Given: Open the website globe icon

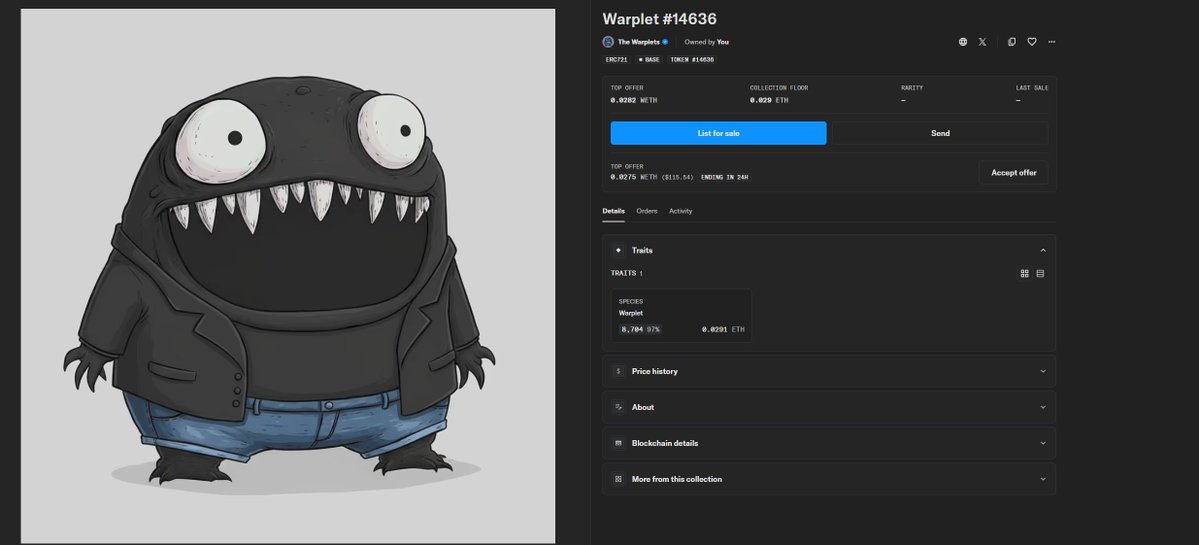Looking at the screenshot, I should click(962, 42).
